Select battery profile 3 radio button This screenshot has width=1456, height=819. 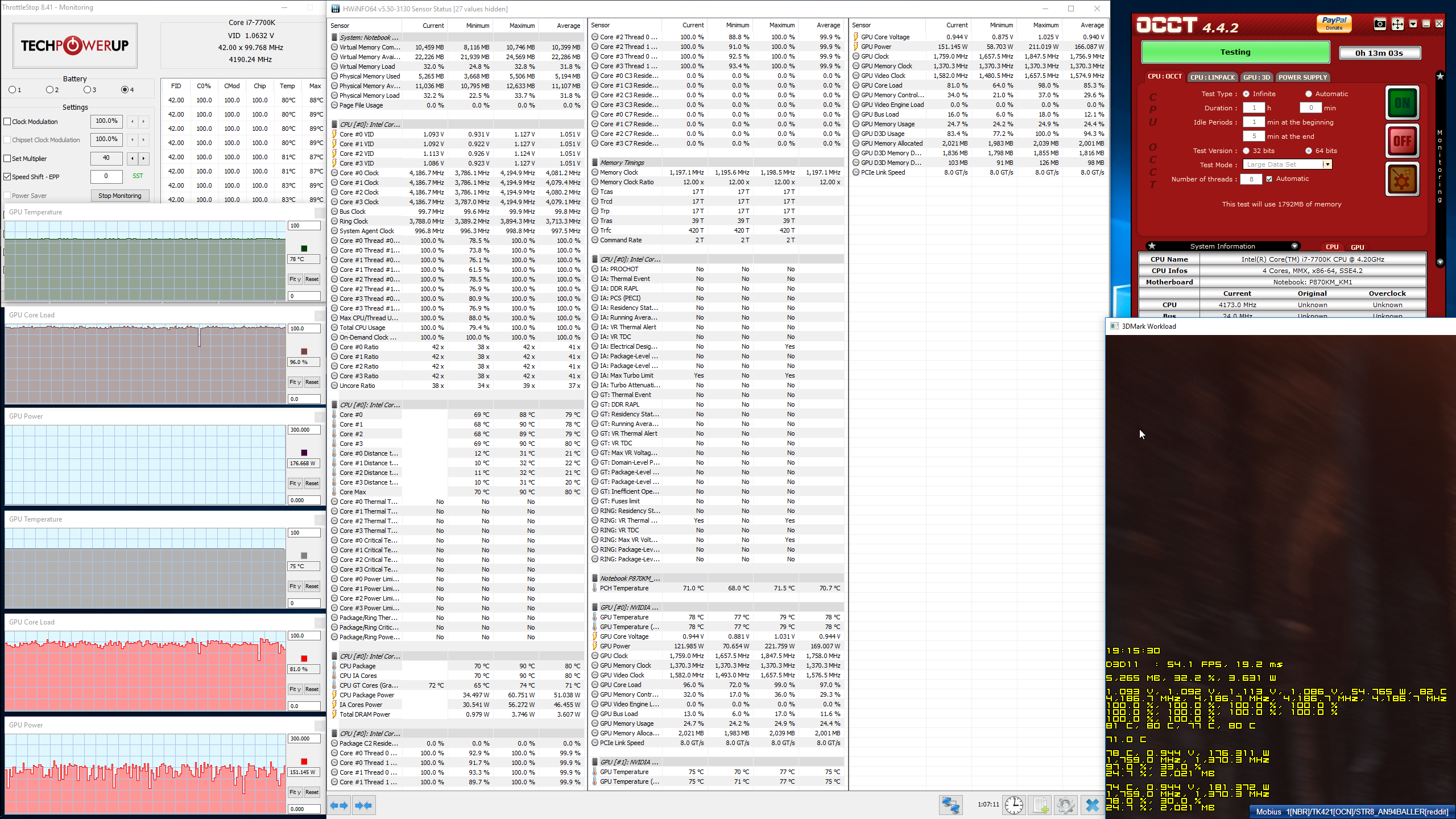pyautogui.click(x=87, y=90)
